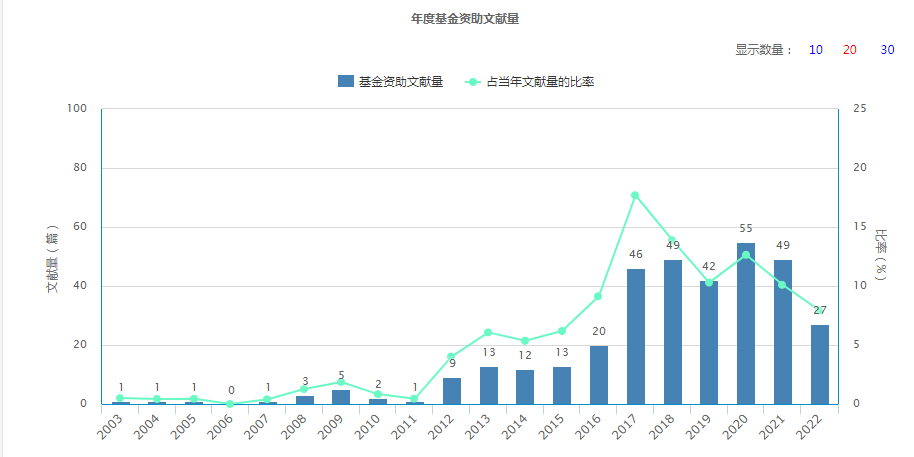Click the x-axis label 2017
This screenshot has height=457, width=914.
pyautogui.click(x=626, y=427)
